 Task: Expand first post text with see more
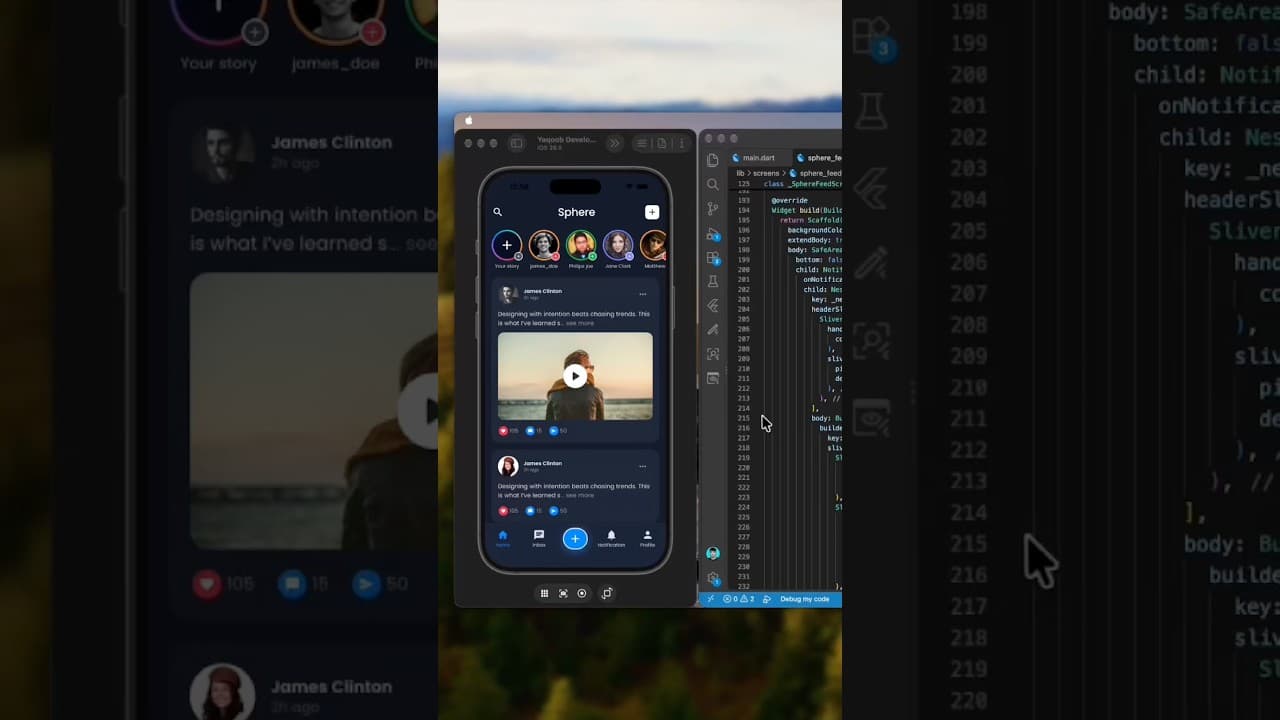tap(580, 323)
